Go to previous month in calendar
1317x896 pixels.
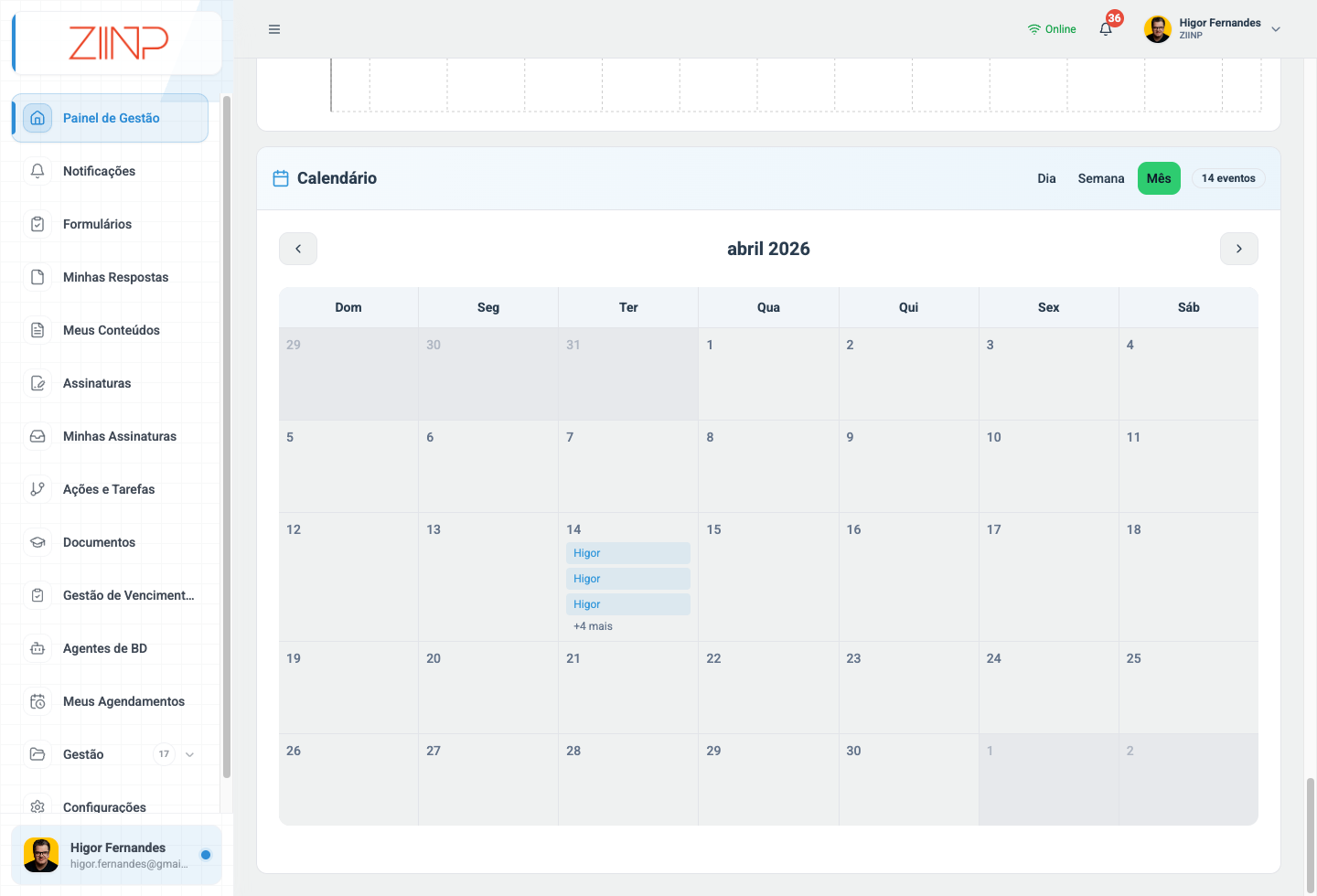(298, 249)
